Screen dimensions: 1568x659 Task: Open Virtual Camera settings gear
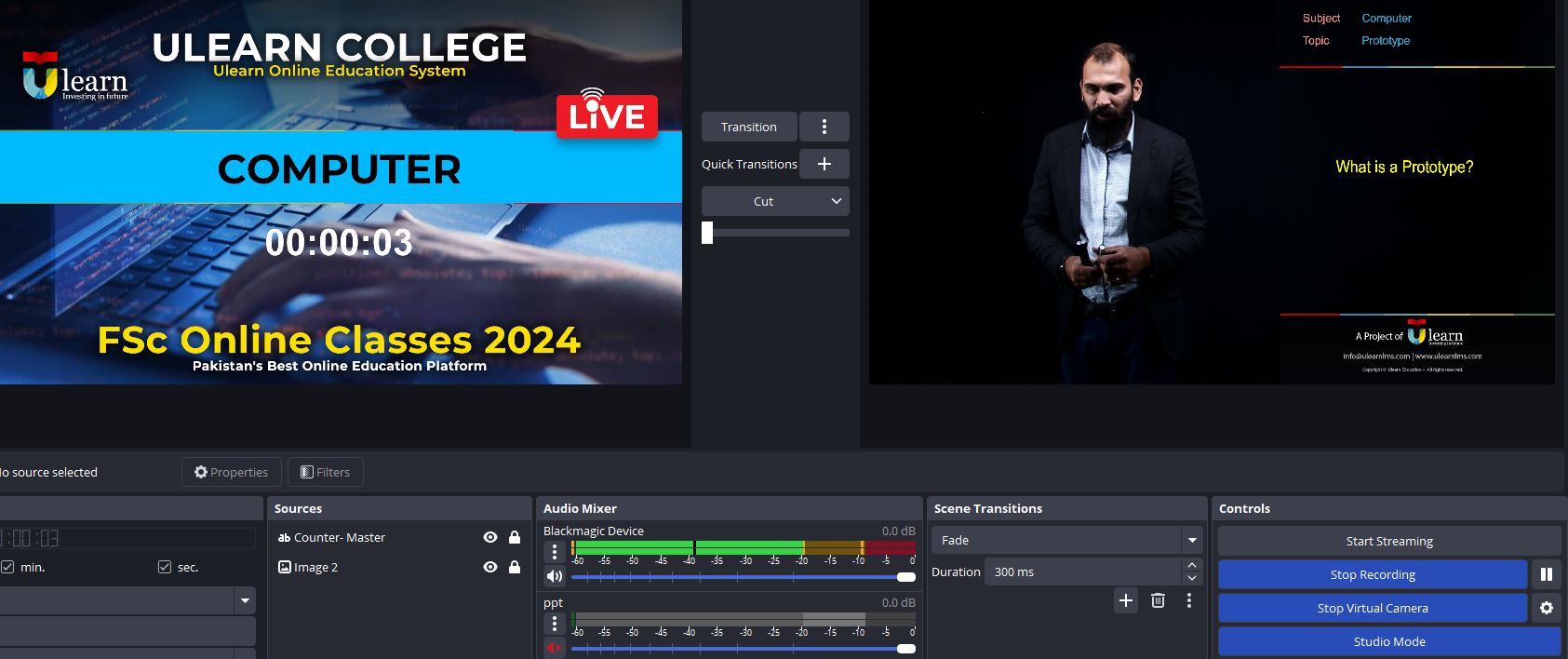(x=1547, y=608)
